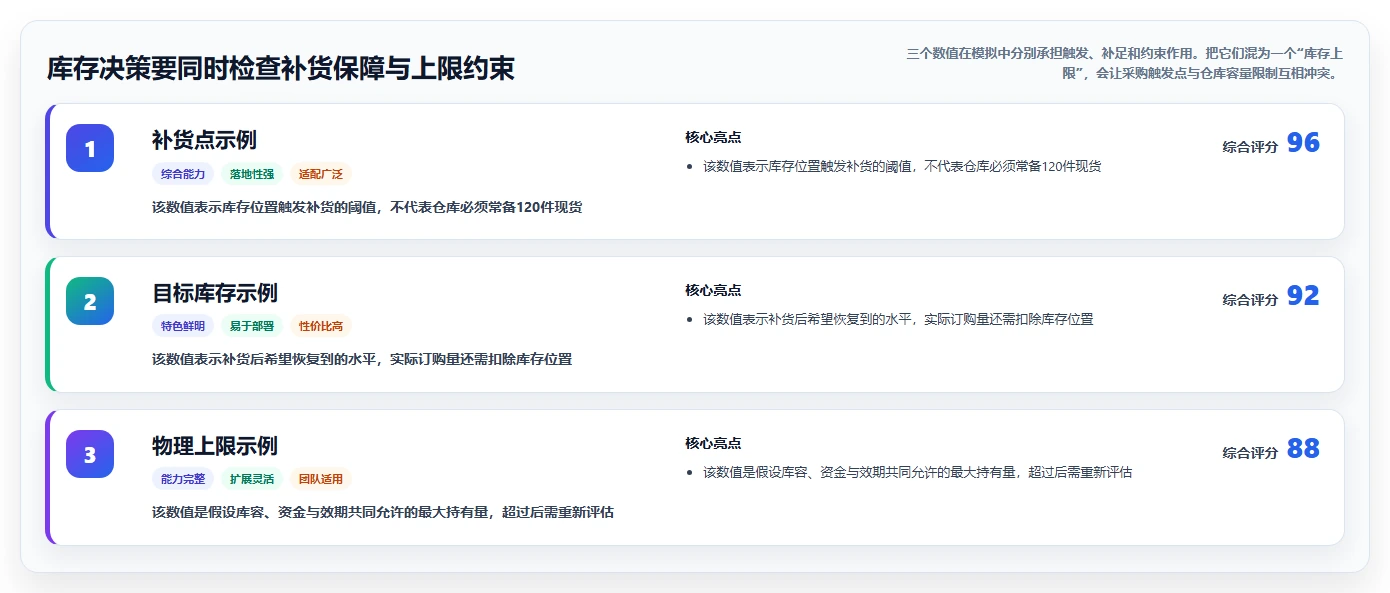Click the number 3 rank badge
The height and width of the screenshot is (593, 1390).
(90, 454)
